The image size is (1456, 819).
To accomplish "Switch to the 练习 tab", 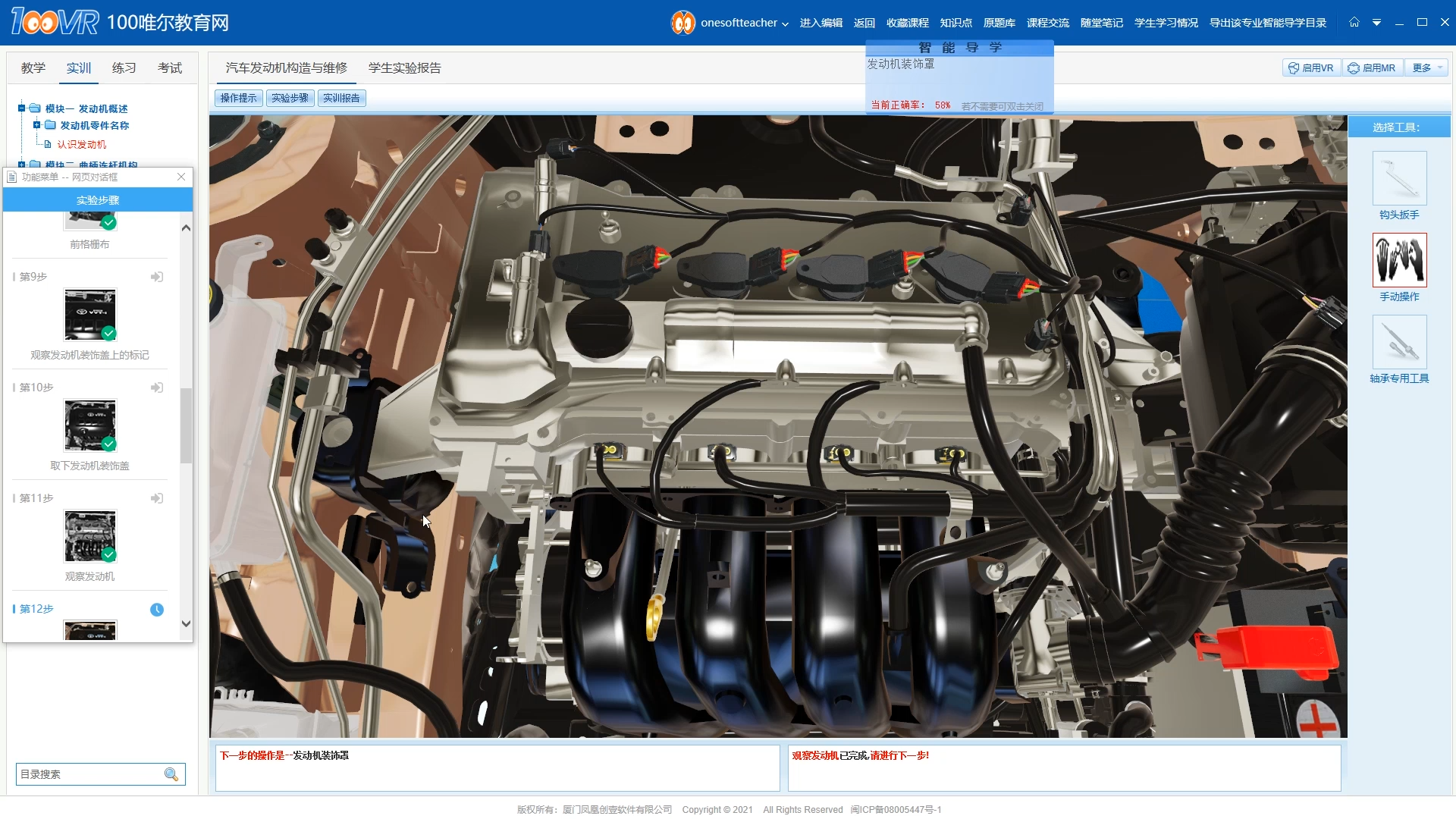I will pyautogui.click(x=124, y=68).
